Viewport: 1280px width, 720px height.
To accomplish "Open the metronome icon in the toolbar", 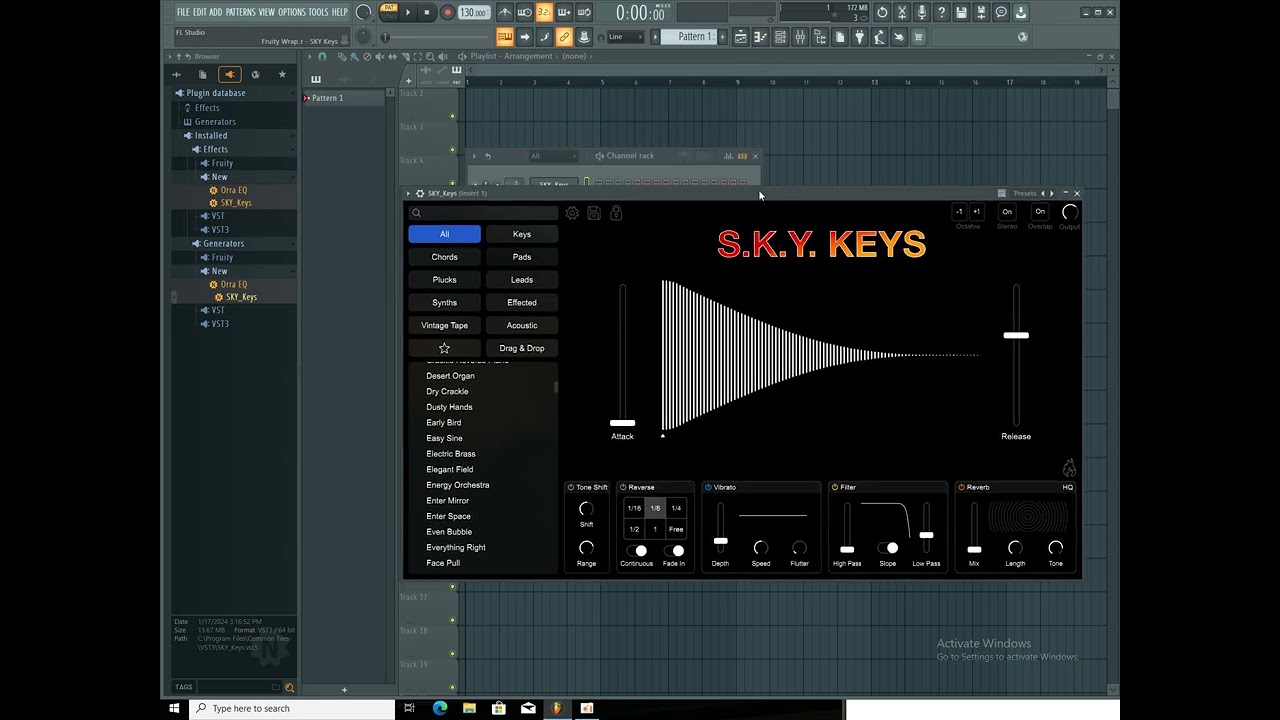I will pos(505,12).
